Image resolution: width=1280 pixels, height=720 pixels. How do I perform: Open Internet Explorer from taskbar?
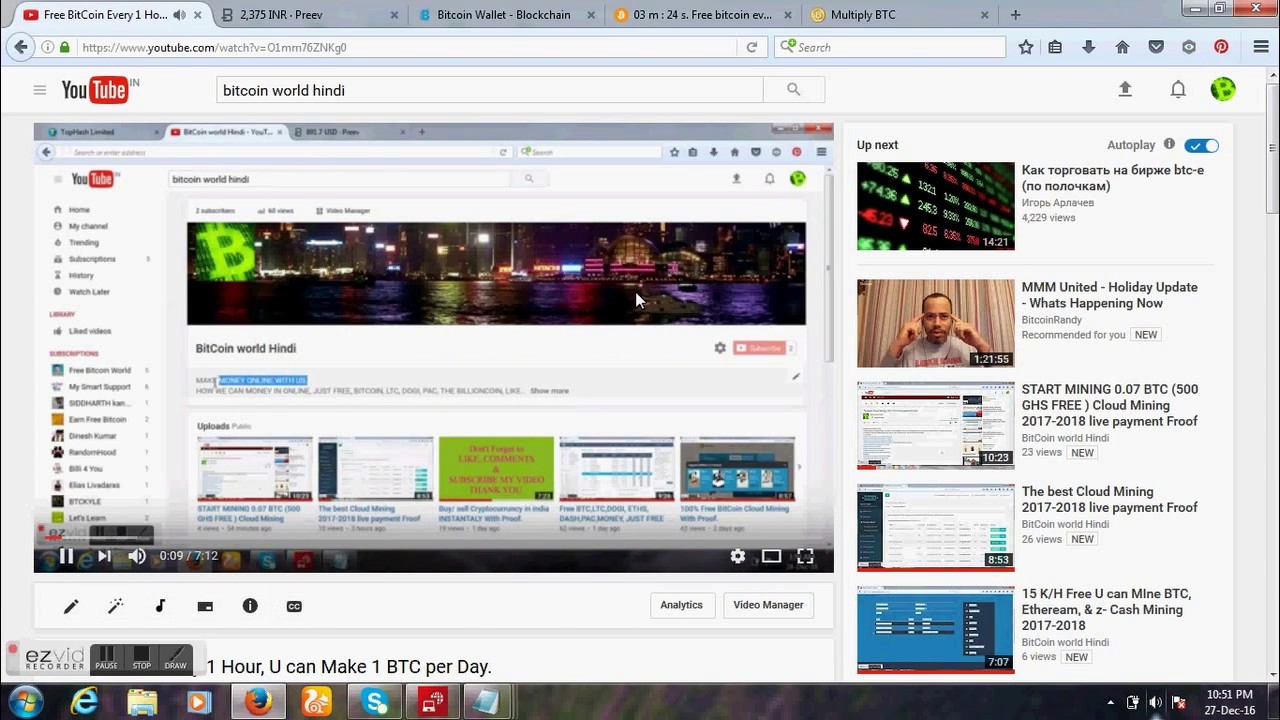pos(84,702)
